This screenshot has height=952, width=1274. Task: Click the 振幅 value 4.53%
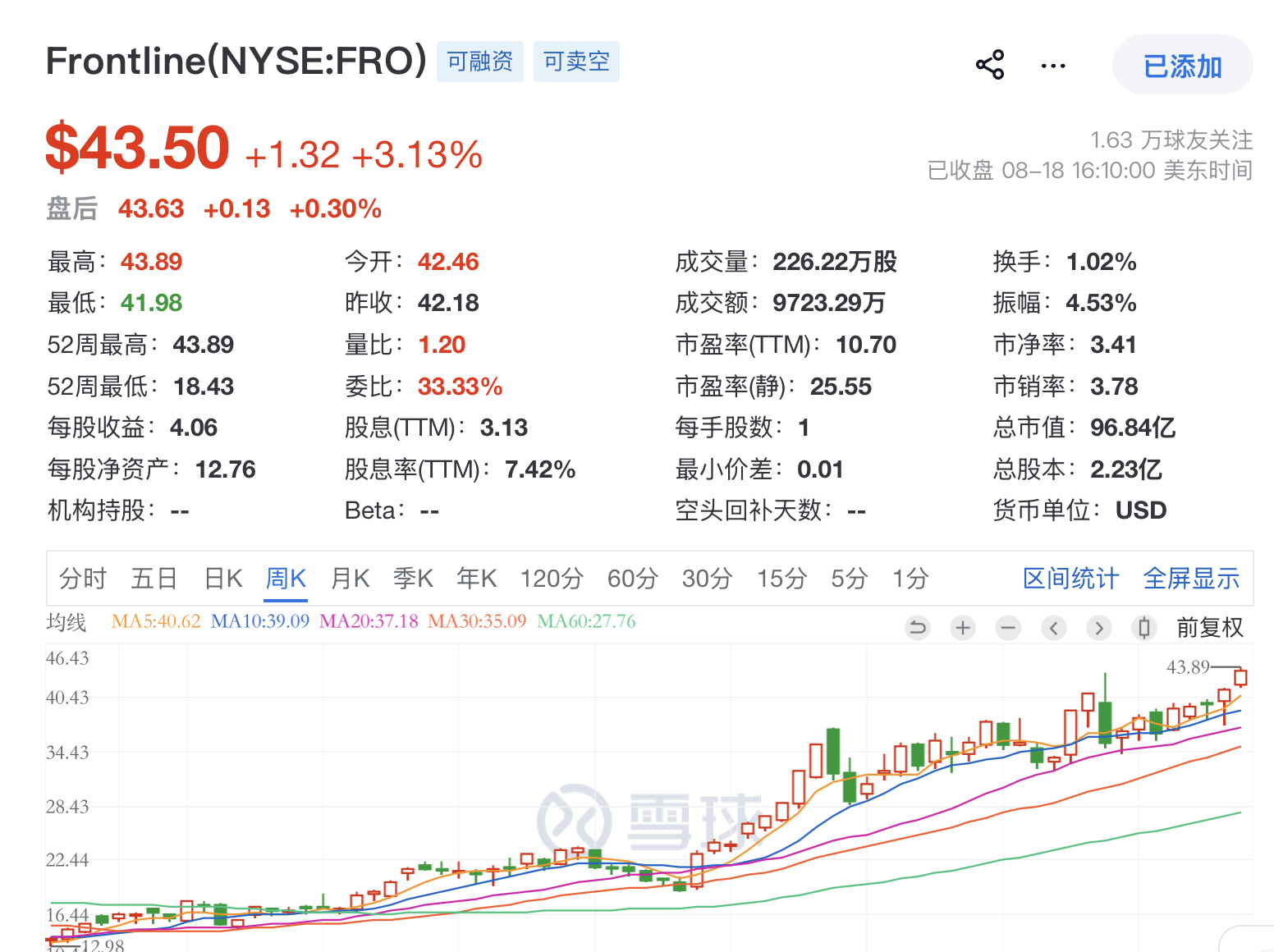point(1102,303)
